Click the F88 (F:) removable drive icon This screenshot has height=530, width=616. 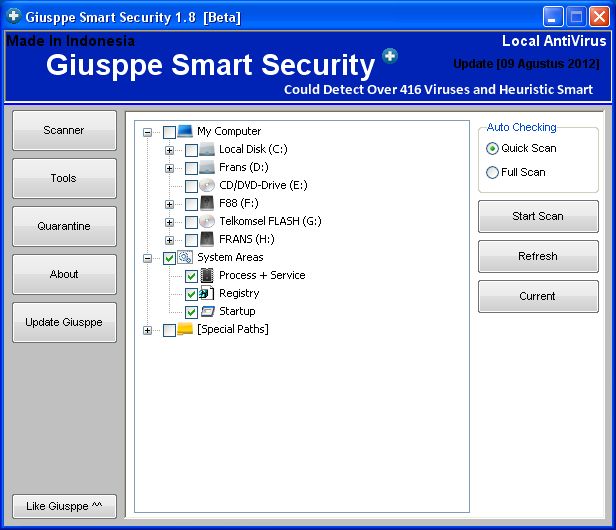tap(207, 203)
